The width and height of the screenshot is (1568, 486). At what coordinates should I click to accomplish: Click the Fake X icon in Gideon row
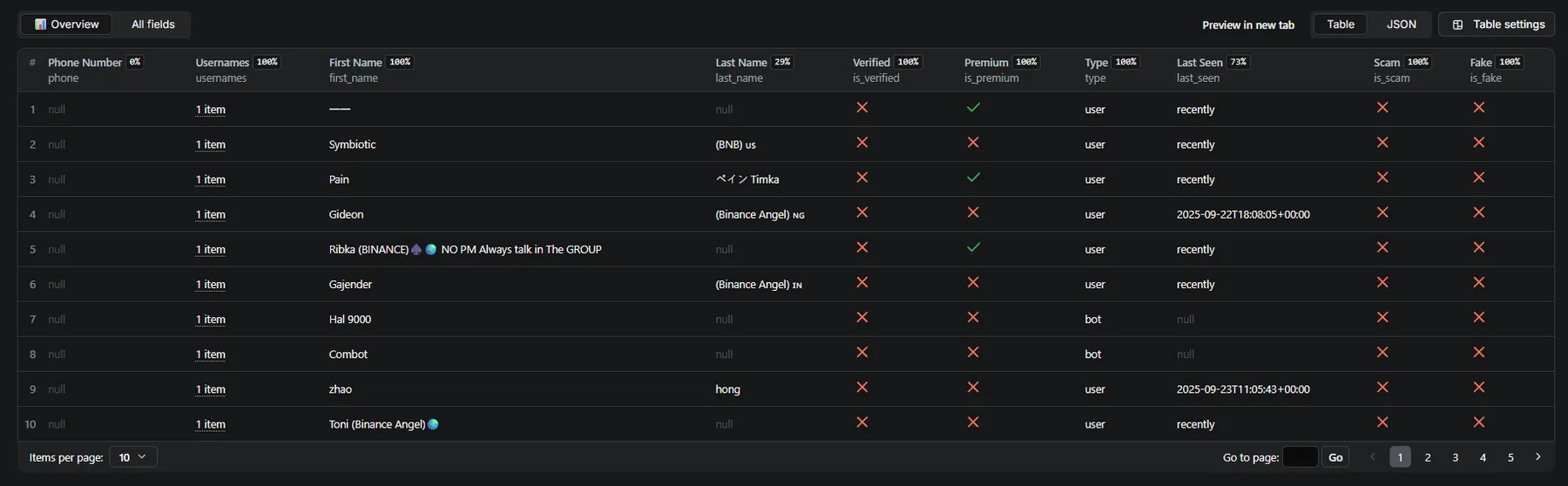(x=1479, y=213)
